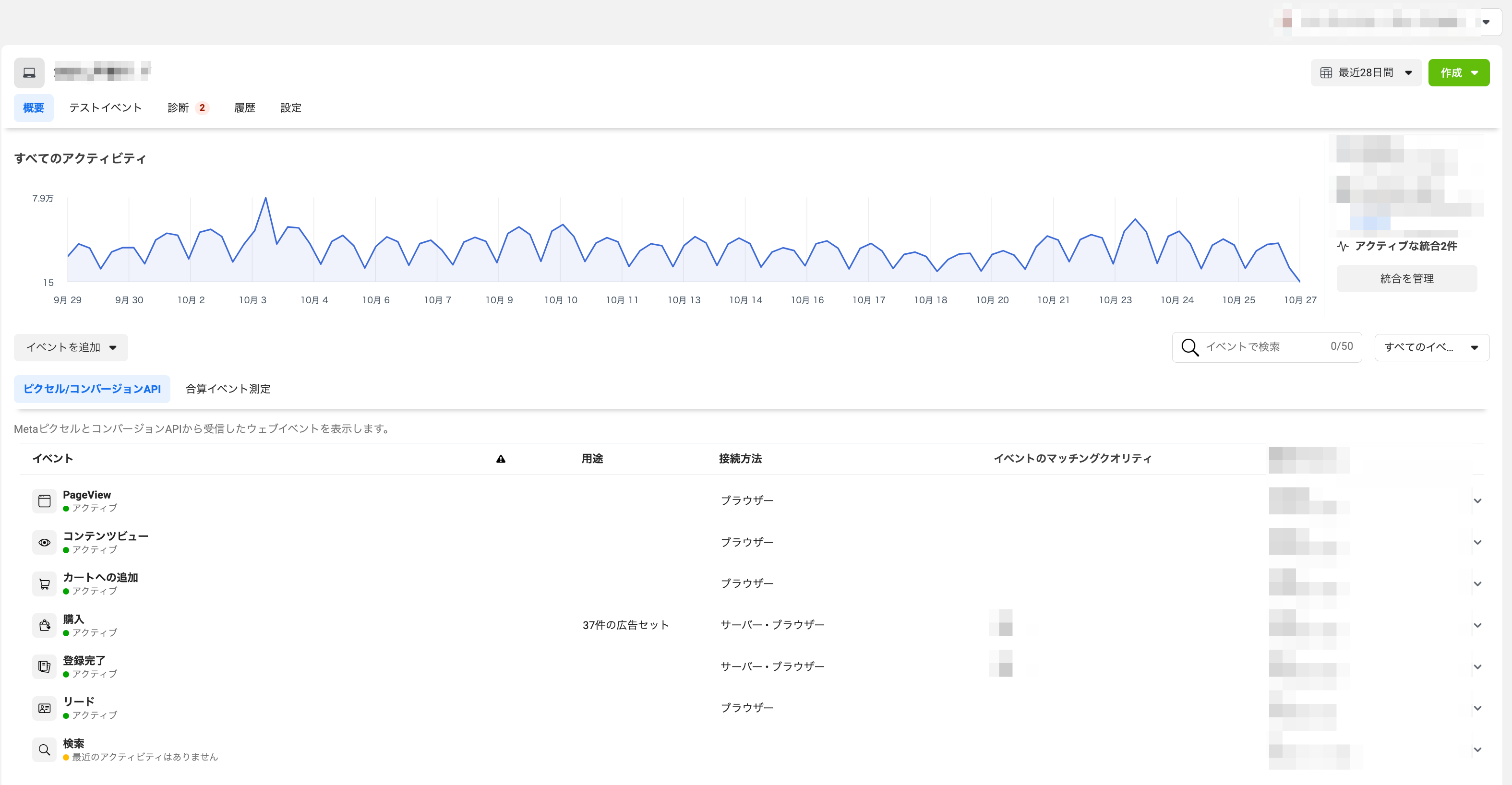Click the イベント column header
The height and width of the screenshot is (785, 1512).
point(52,459)
